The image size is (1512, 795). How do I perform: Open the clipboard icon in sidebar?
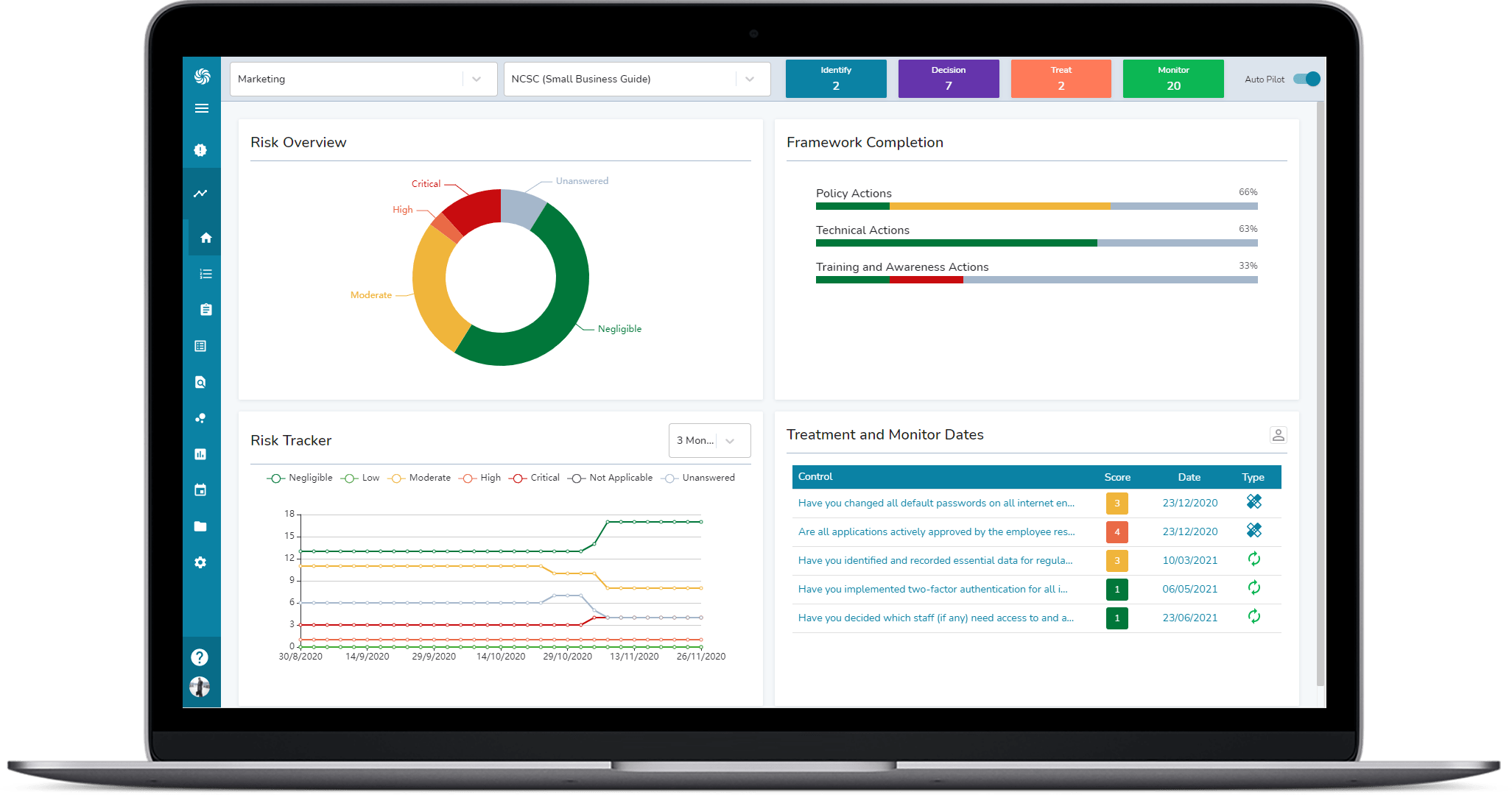pos(205,310)
